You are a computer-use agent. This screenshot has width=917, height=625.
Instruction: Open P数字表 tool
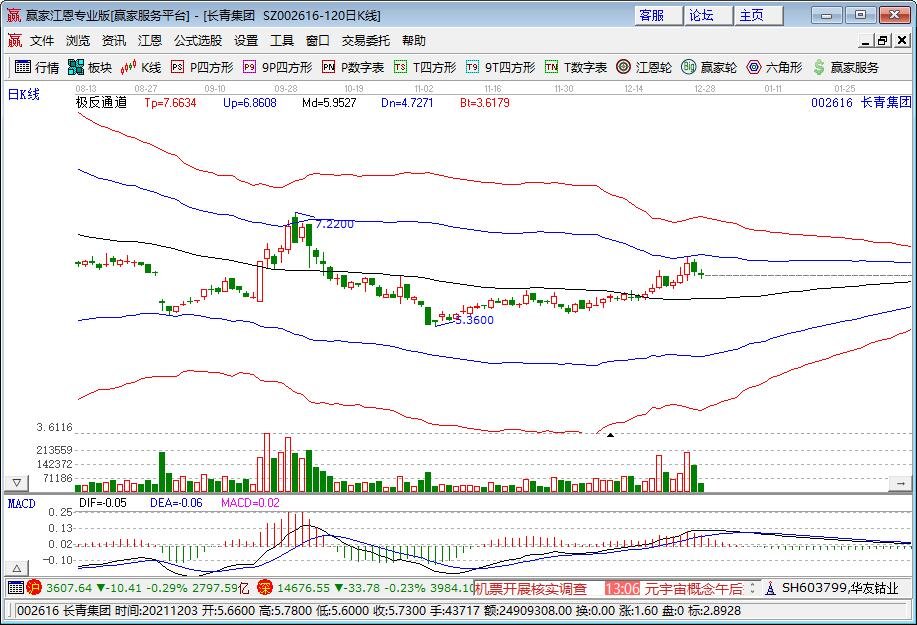click(353, 67)
